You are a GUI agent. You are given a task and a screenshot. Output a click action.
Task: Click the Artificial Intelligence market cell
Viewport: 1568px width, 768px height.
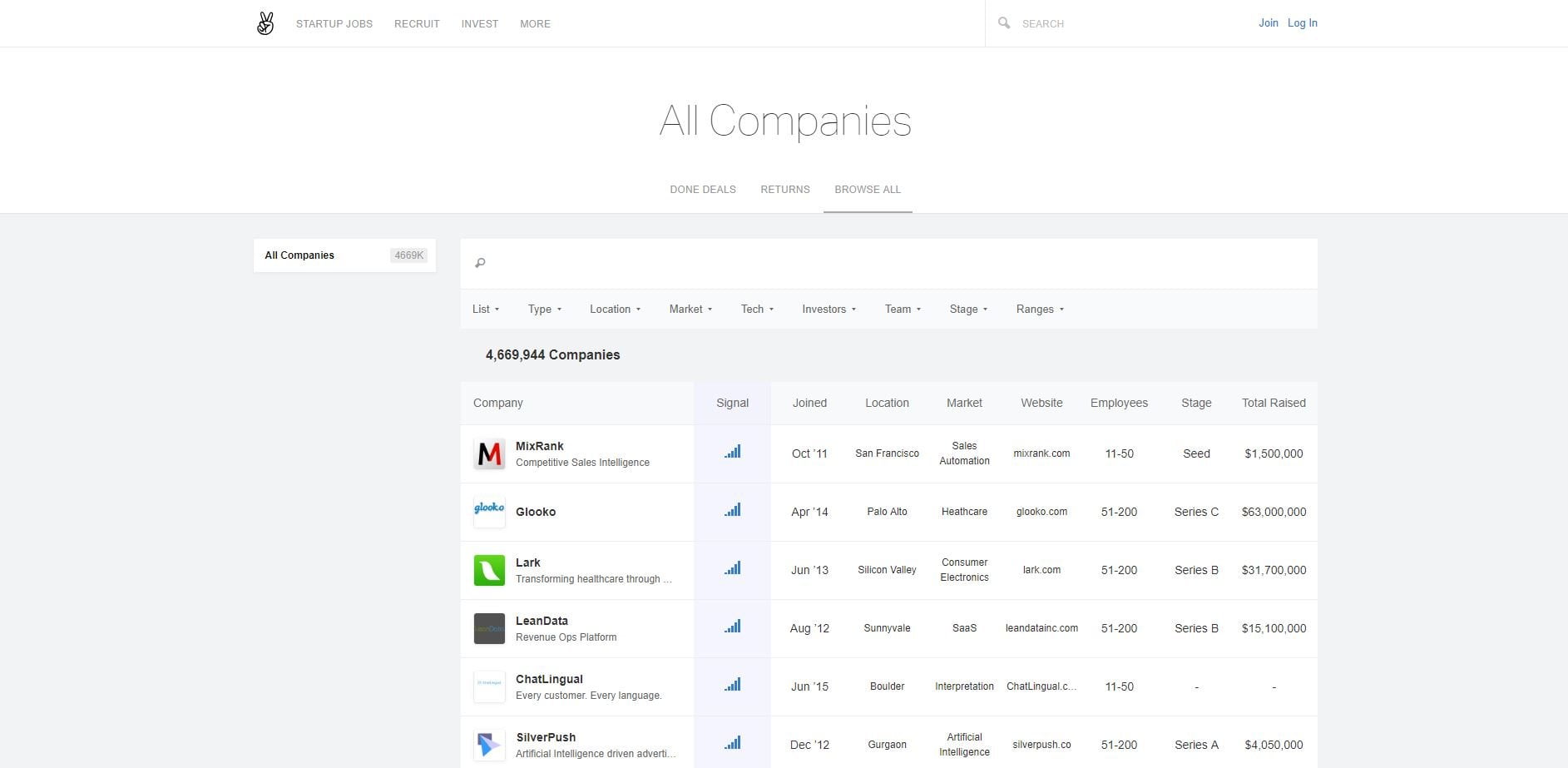[x=964, y=745]
